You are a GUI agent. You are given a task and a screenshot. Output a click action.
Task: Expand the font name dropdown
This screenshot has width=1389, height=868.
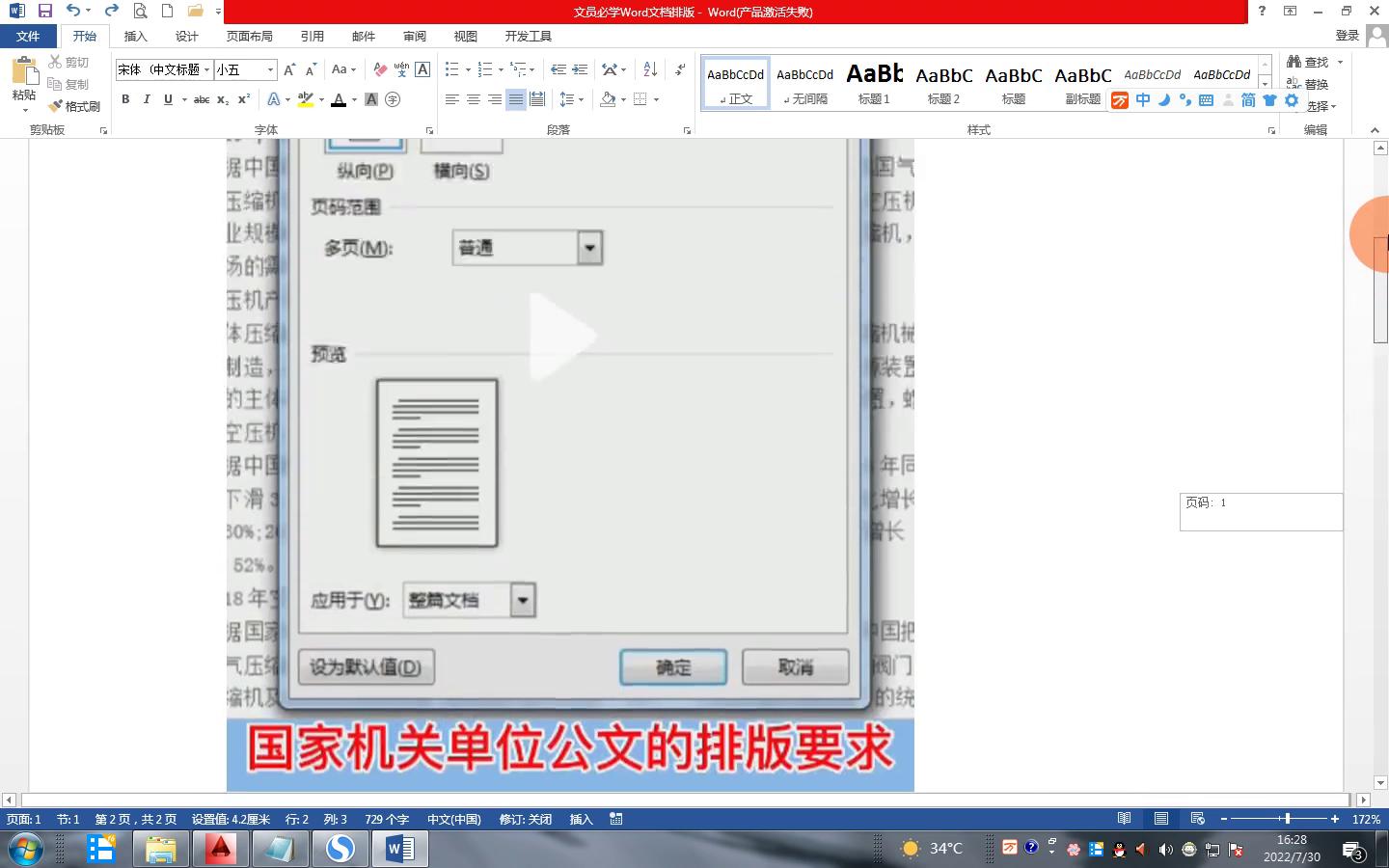coord(206,69)
